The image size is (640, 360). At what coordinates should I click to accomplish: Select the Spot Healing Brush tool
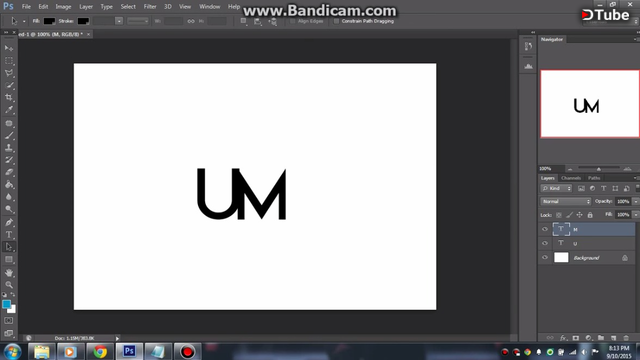[9, 123]
